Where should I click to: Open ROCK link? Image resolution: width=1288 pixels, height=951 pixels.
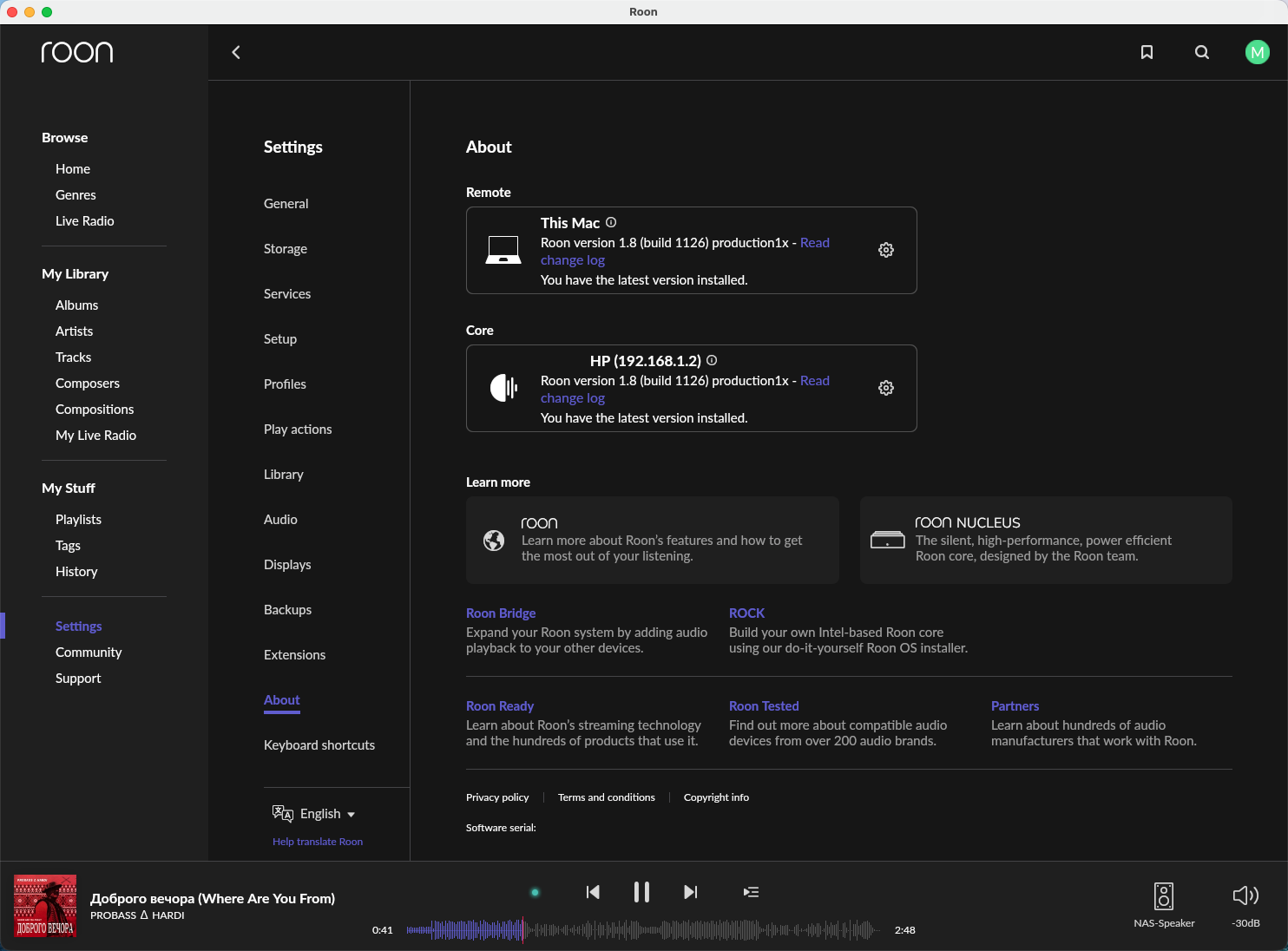point(746,613)
